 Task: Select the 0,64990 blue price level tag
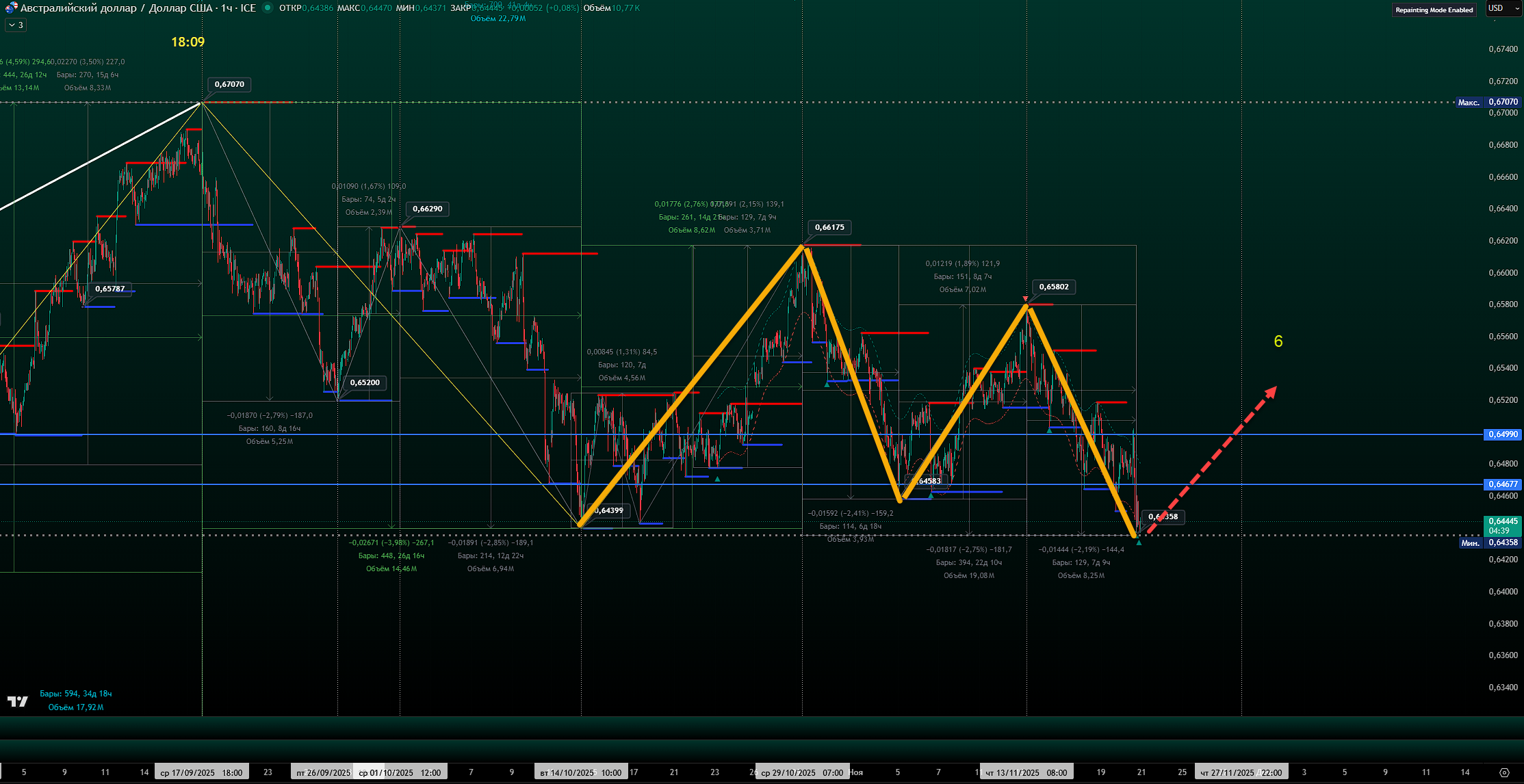click(1502, 434)
